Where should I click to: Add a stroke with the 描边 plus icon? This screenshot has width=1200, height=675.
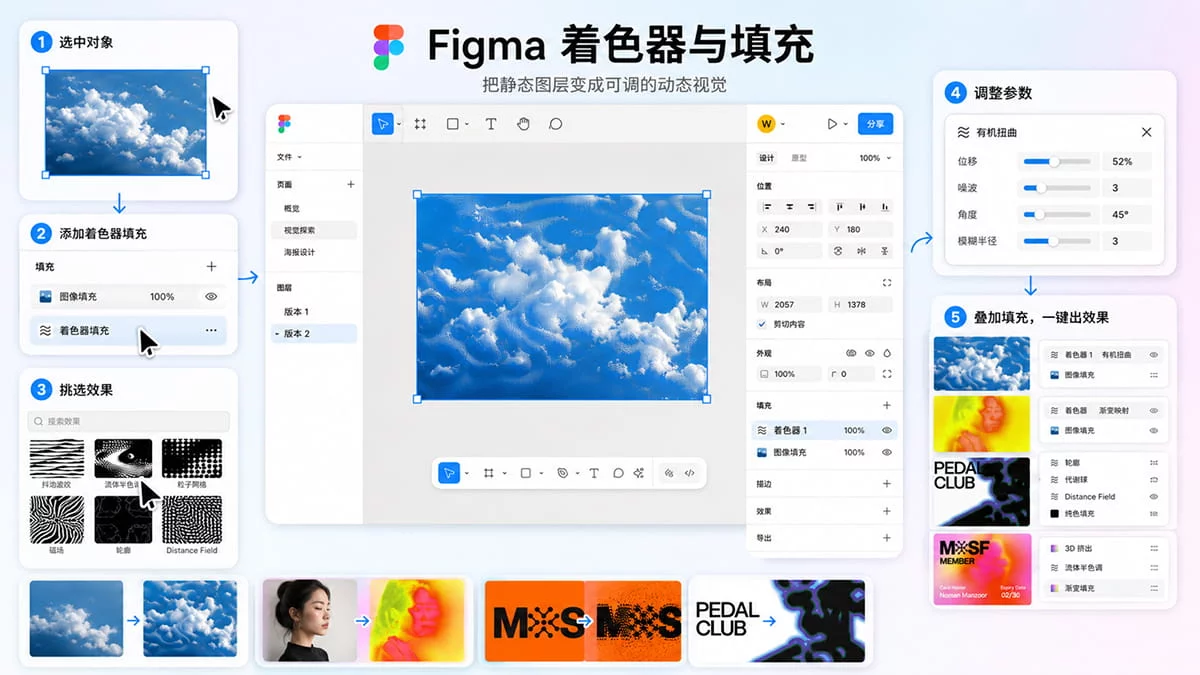click(886, 484)
